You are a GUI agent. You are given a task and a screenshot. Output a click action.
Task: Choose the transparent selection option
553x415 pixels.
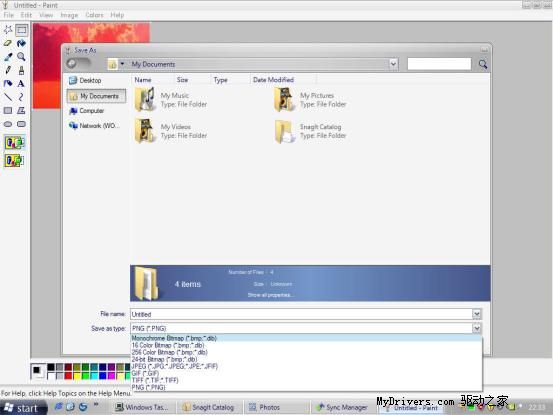tap(14, 161)
